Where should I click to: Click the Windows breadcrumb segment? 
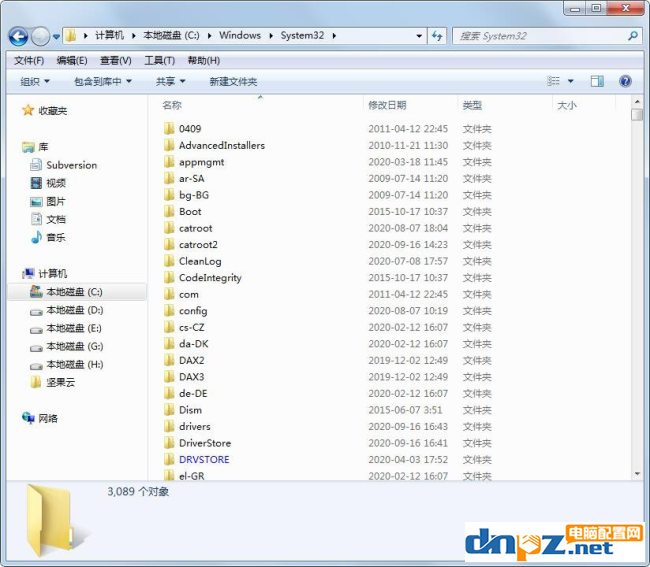coord(240,36)
